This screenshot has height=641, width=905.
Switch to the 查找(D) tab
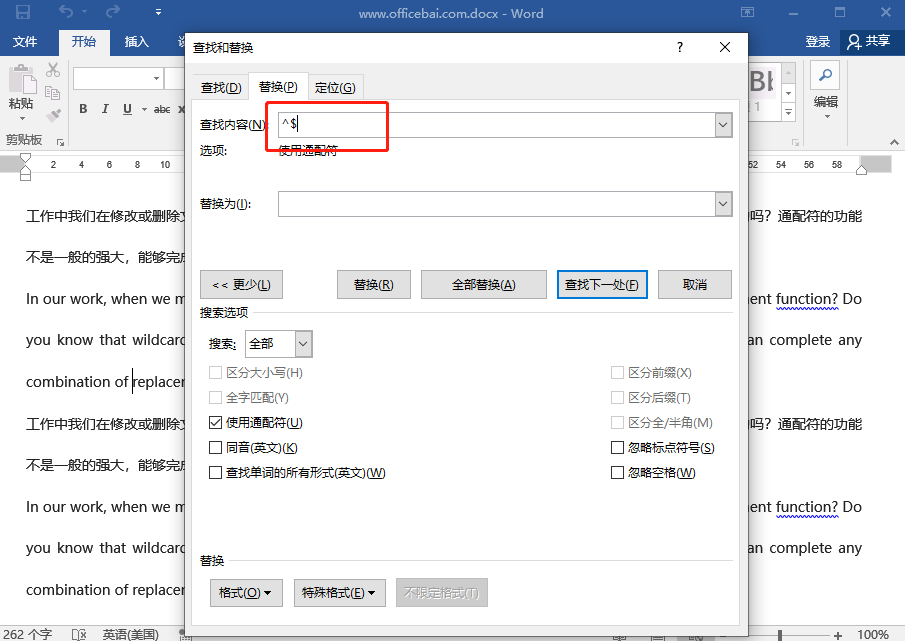[221, 88]
